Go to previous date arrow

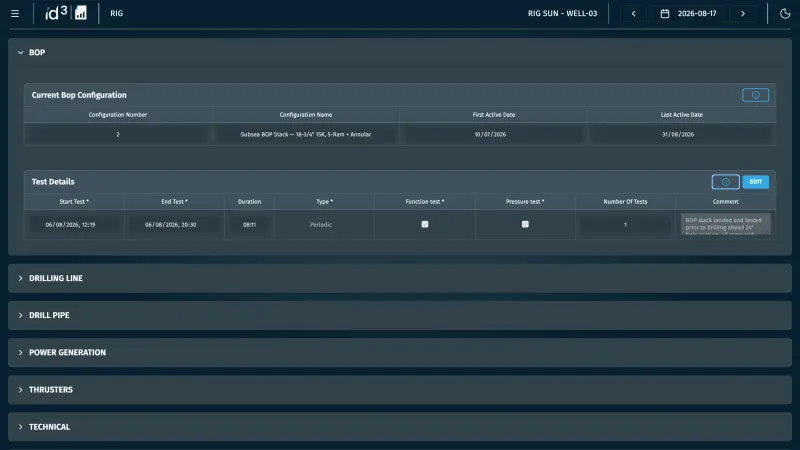(634, 14)
